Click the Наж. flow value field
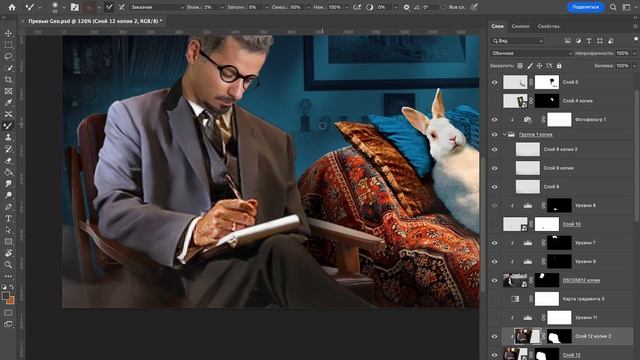 (334, 7)
